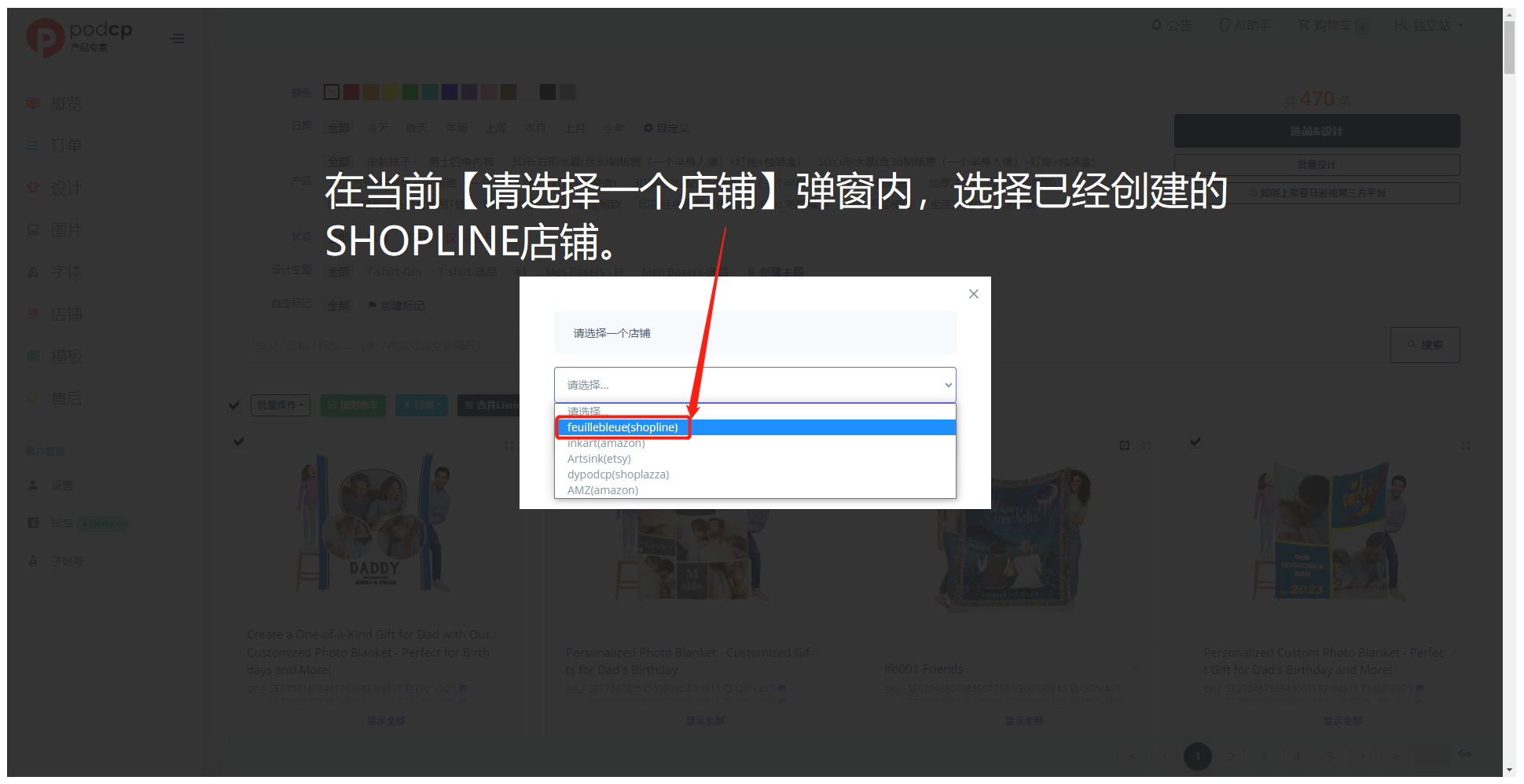Open the 设计 T-shirt icon in sidebar

pos(33,188)
